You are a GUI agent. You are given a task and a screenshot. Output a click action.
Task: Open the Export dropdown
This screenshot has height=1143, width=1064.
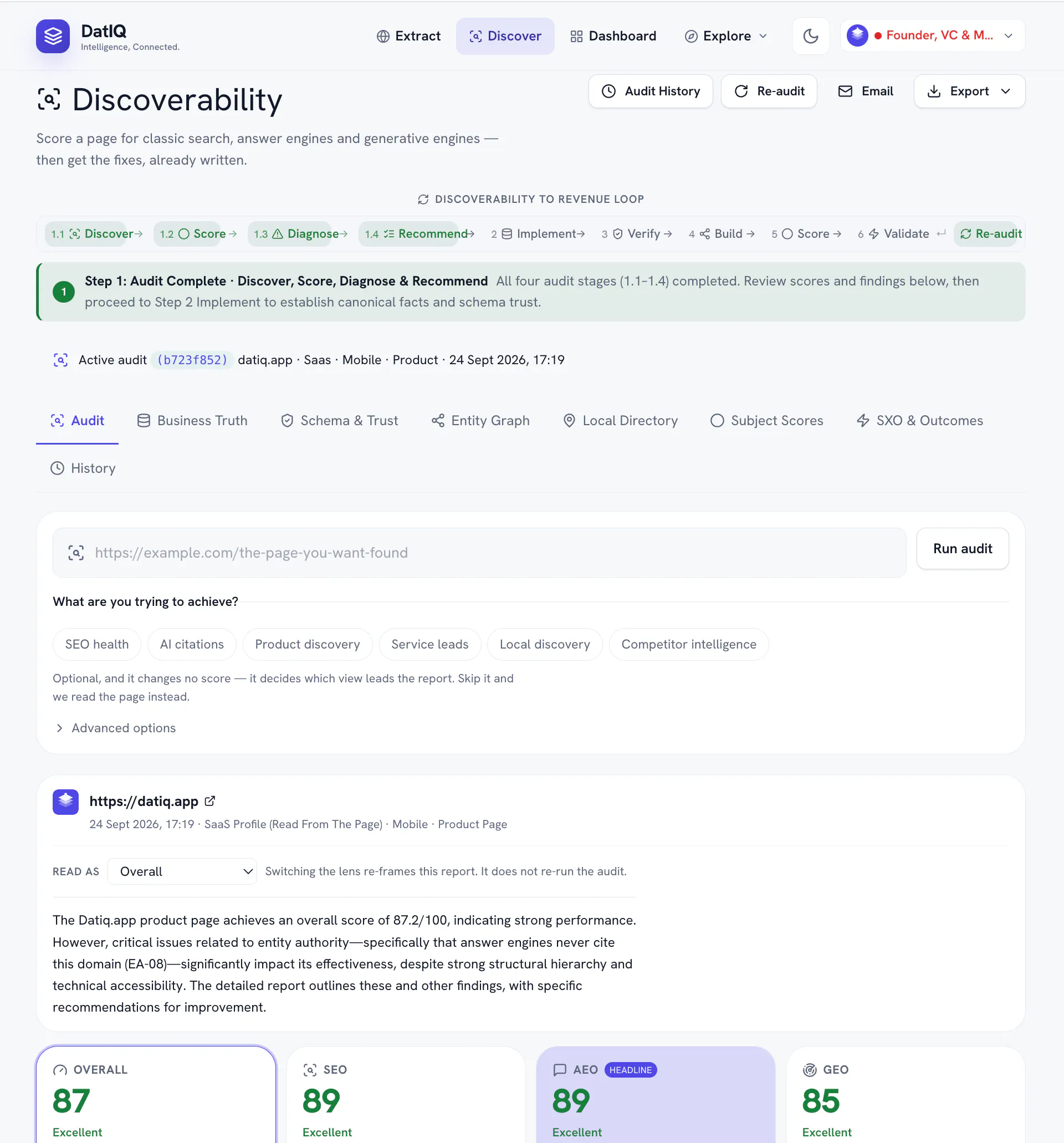tap(969, 91)
